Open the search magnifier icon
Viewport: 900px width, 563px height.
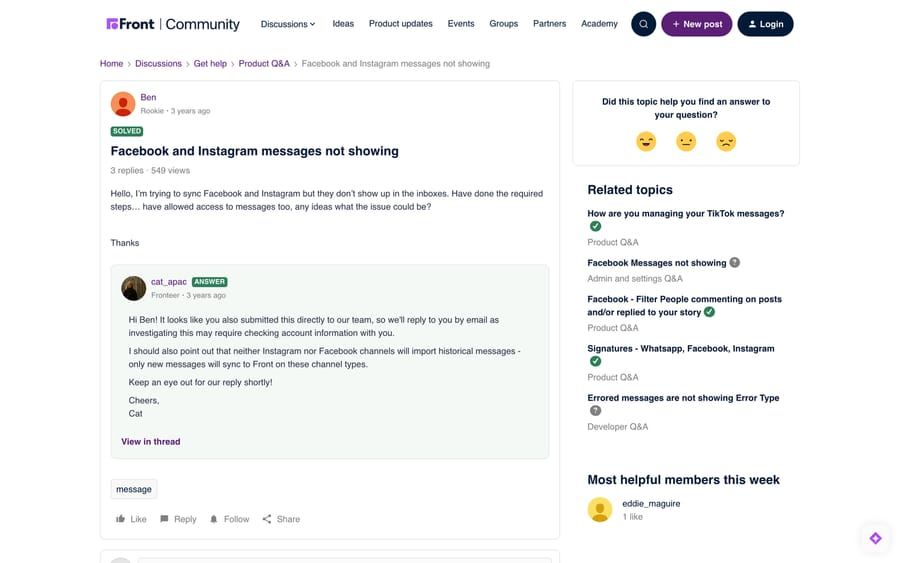pyautogui.click(x=643, y=24)
